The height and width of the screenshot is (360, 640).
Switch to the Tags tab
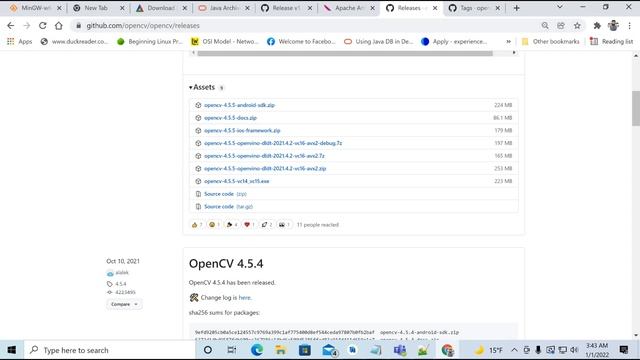coord(474,8)
